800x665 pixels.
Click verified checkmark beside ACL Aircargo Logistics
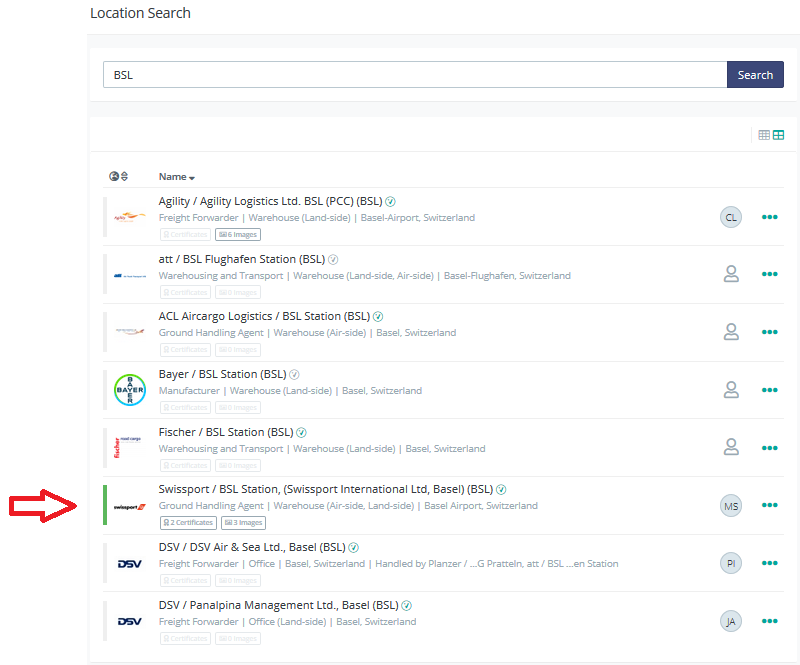(378, 317)
